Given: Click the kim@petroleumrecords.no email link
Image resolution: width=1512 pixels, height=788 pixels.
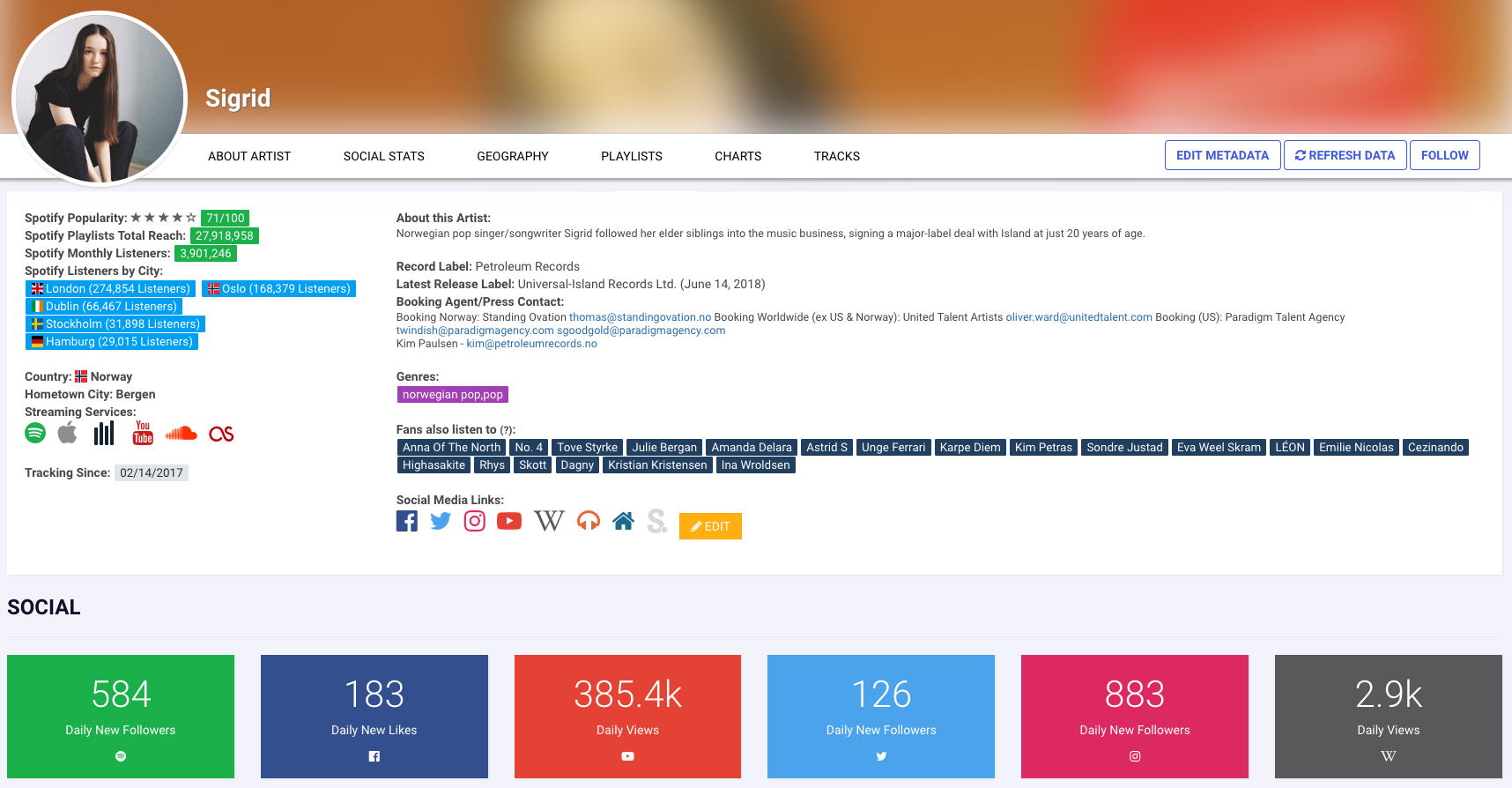Looking at the screenshot, I should tap(532, 344).
